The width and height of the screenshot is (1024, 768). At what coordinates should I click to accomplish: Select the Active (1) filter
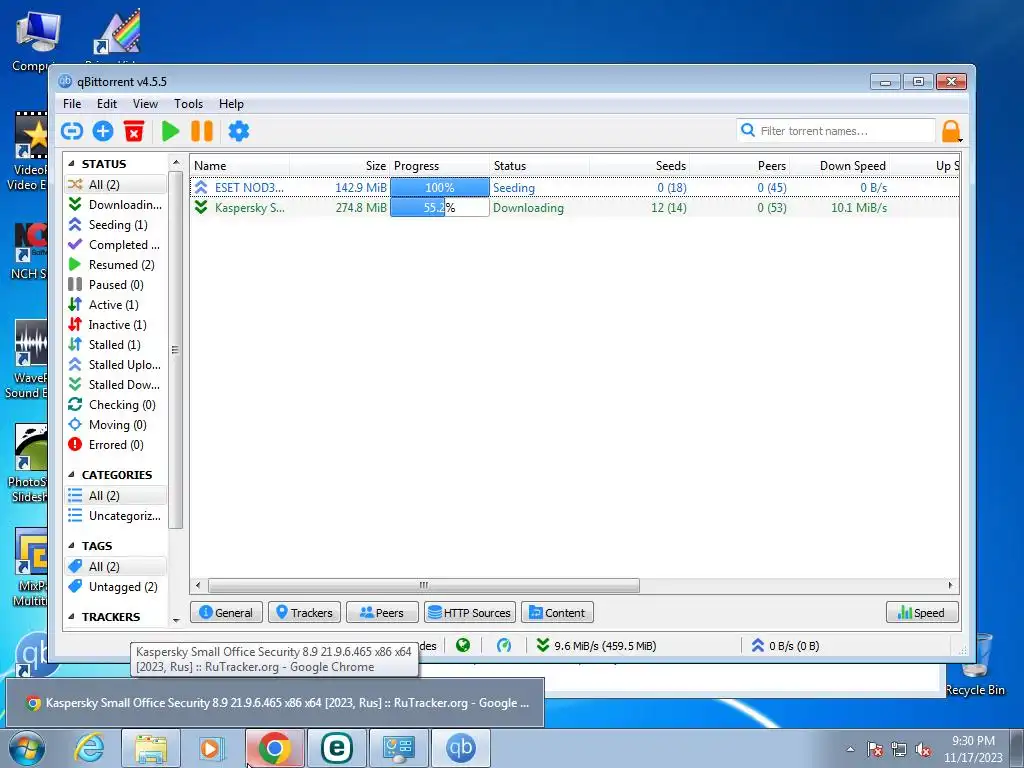pyautogui.click(x=116, y=304)
